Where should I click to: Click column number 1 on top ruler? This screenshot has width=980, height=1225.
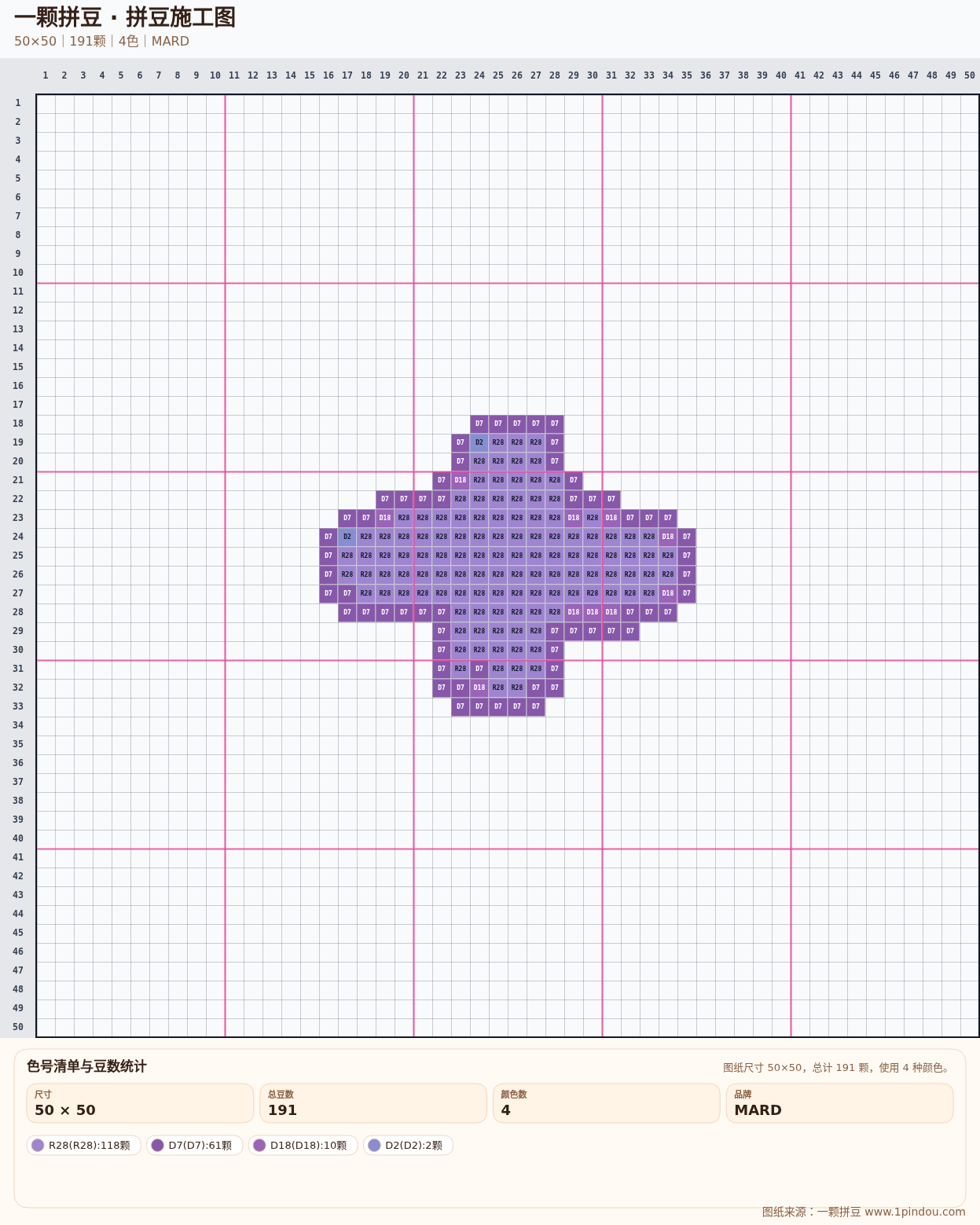tap(46, 75)
